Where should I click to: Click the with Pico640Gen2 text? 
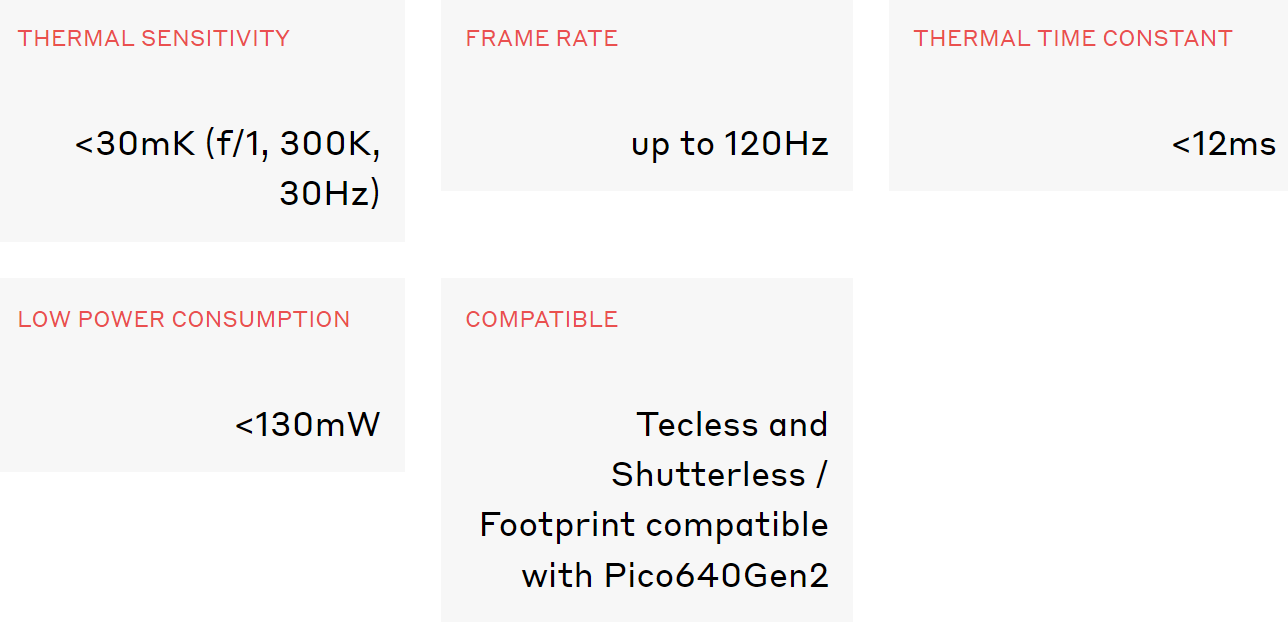pyautogui.click(x=675, y=576)
